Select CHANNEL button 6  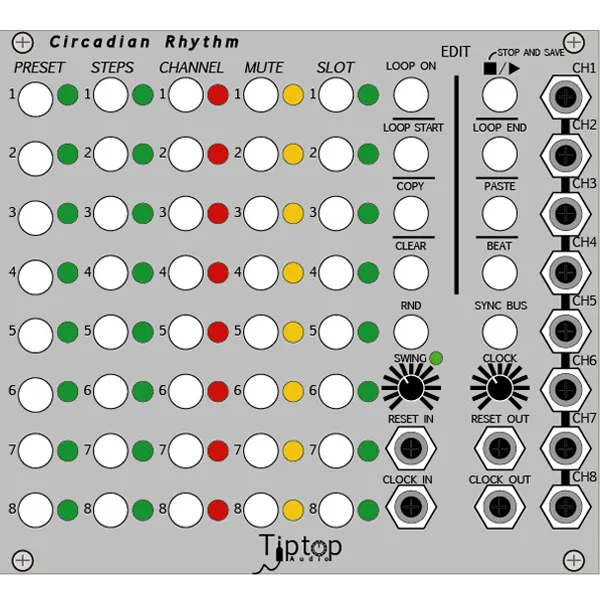coord(186,391)
